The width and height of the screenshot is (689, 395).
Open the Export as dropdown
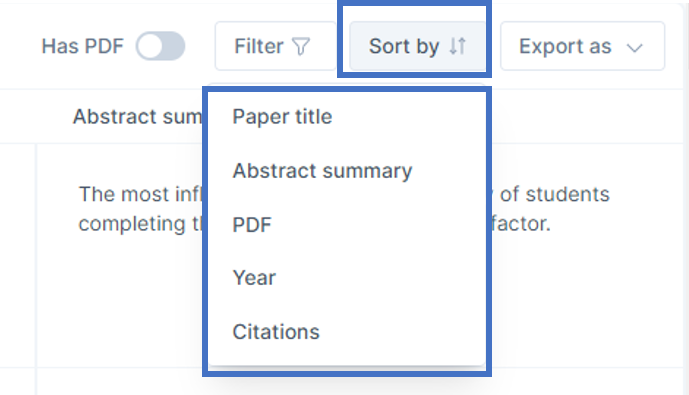582,46
